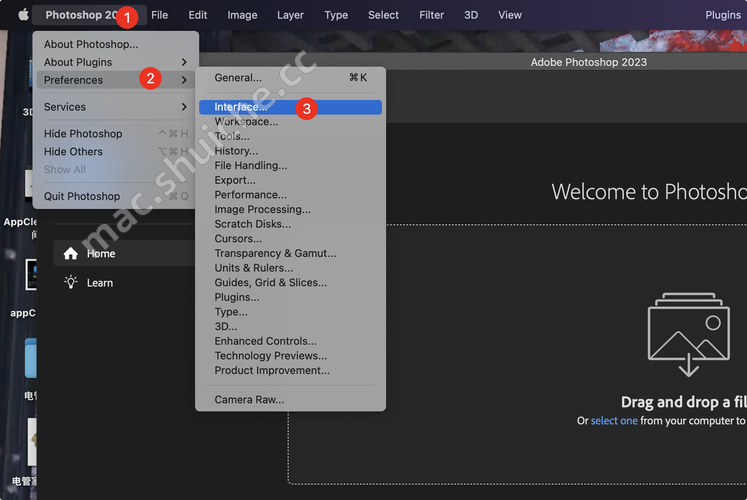Open Camera Raw... preferences
The width and height of the screenshot is (747, 500).
pos(249,400)
